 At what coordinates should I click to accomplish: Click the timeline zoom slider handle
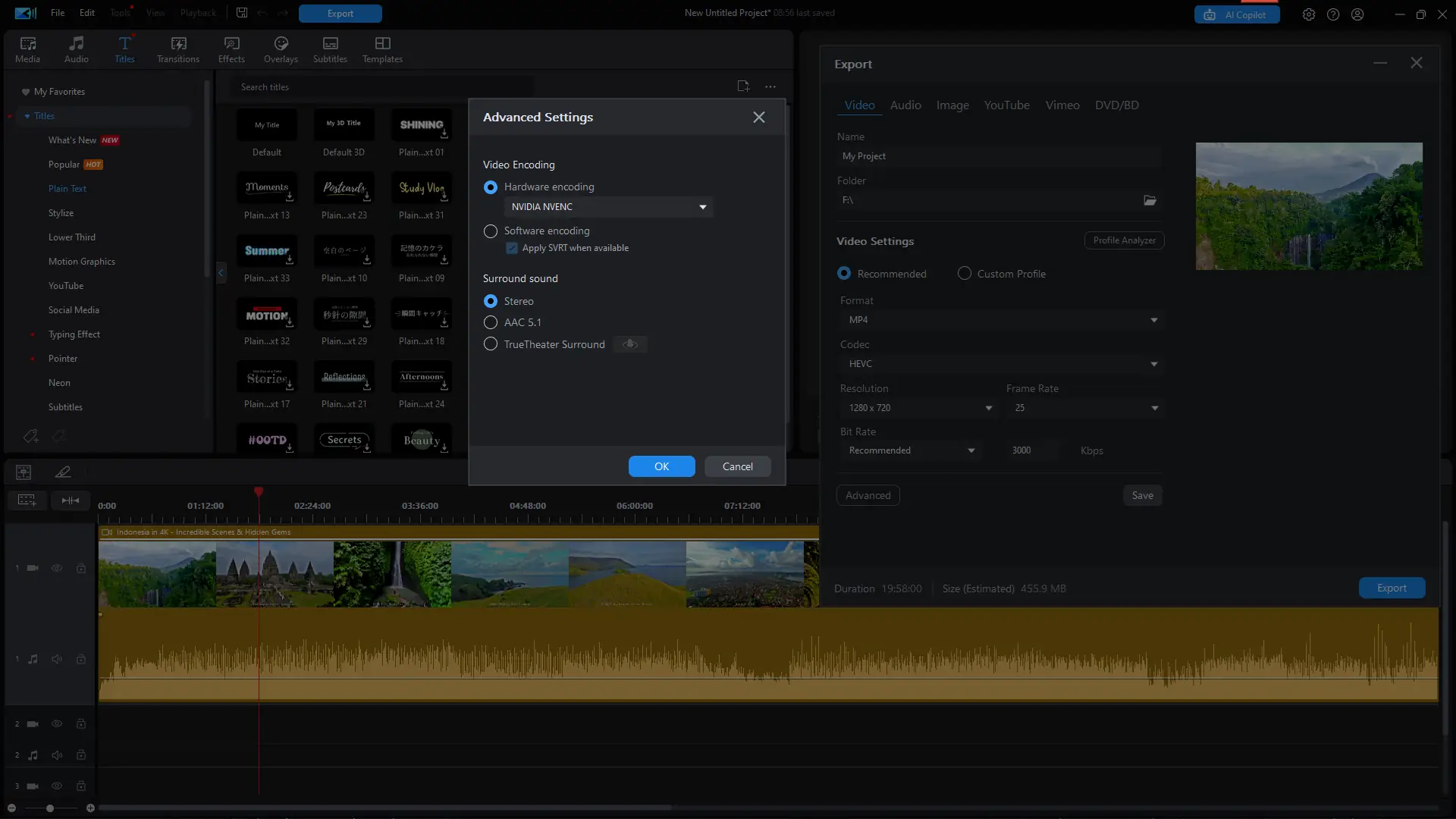tap(50, 808)
